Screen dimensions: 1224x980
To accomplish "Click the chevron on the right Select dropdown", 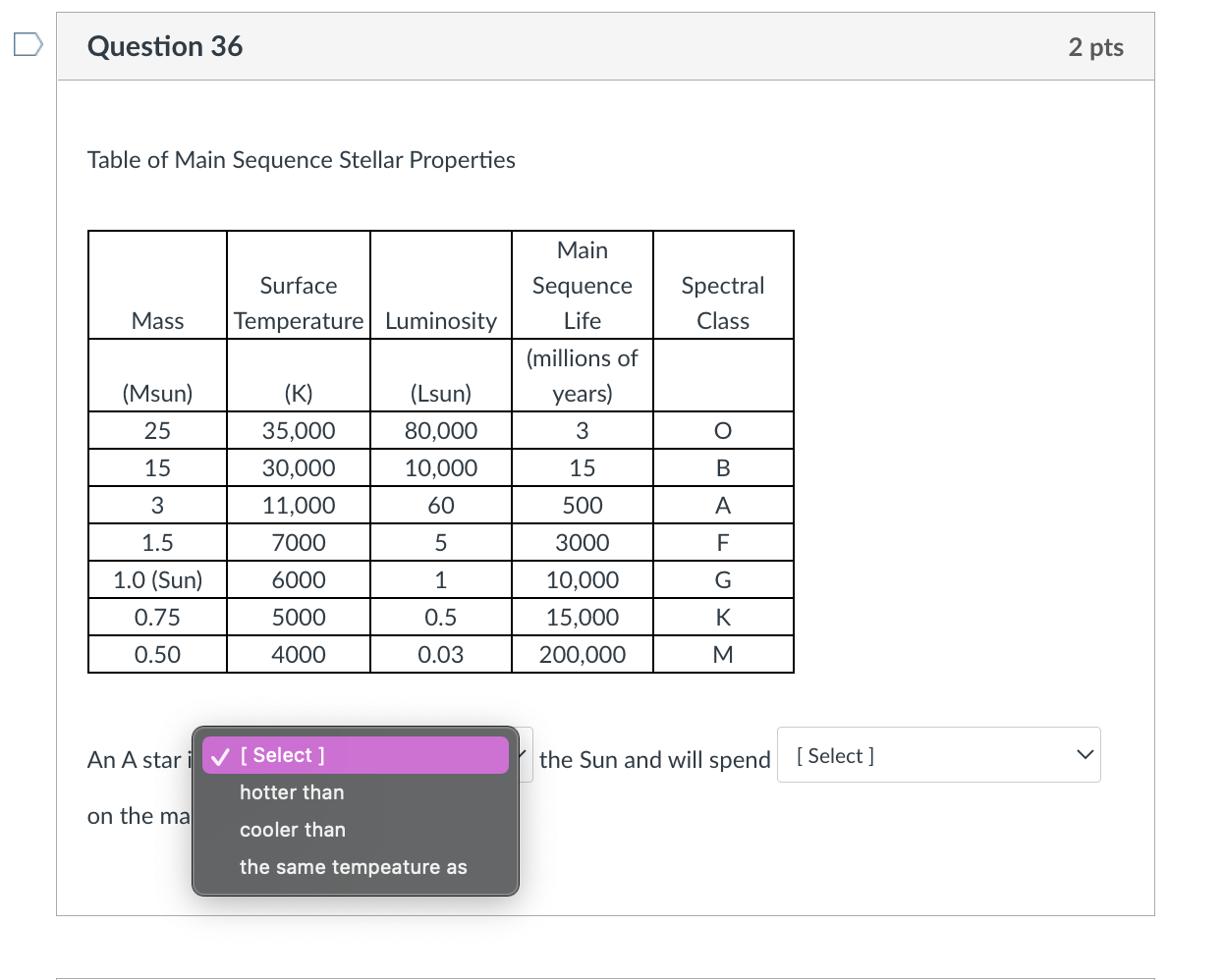I will point(1084,754).
